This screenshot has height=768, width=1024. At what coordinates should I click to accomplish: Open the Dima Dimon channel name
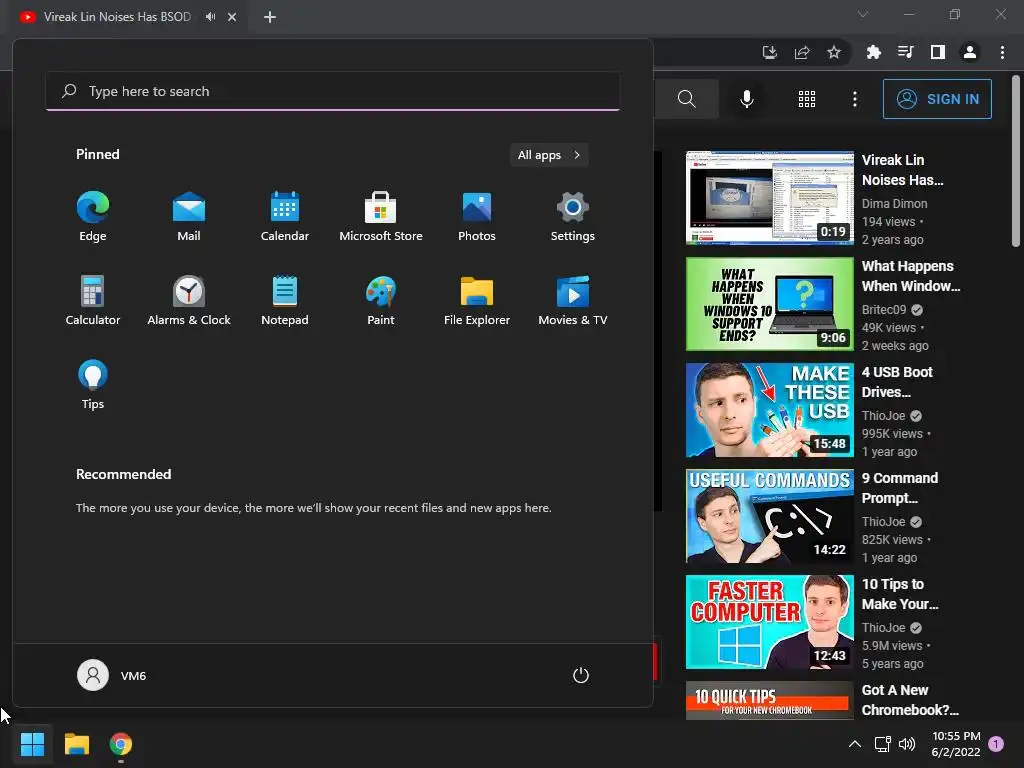(894, 204)
